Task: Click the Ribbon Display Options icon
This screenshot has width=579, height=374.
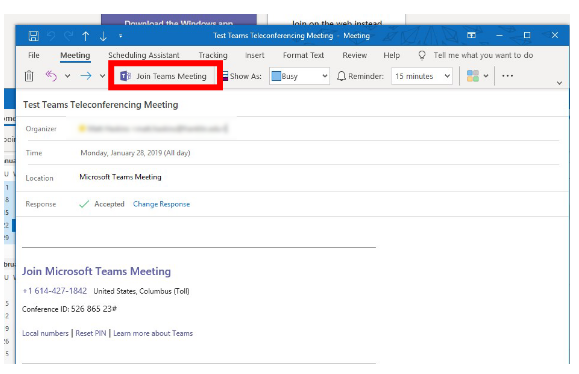Action: pos(471,35)
